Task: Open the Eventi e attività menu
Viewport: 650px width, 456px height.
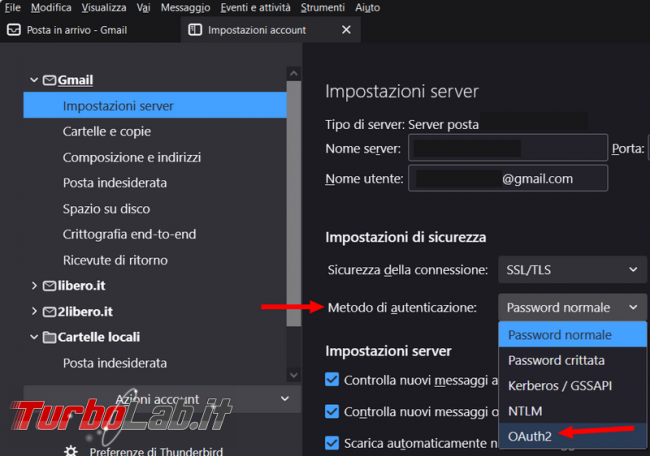Action: pyautogui.click(x=255, y=7)
